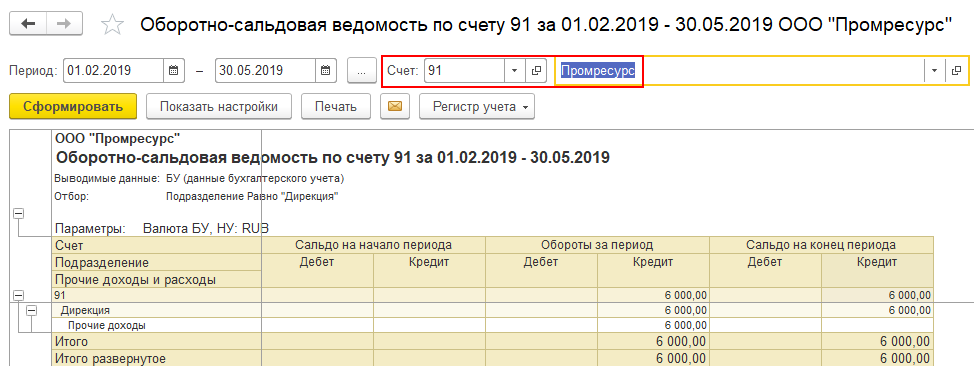Click Показать настройки button
The image size is (974, 366).
pos(219,106)
